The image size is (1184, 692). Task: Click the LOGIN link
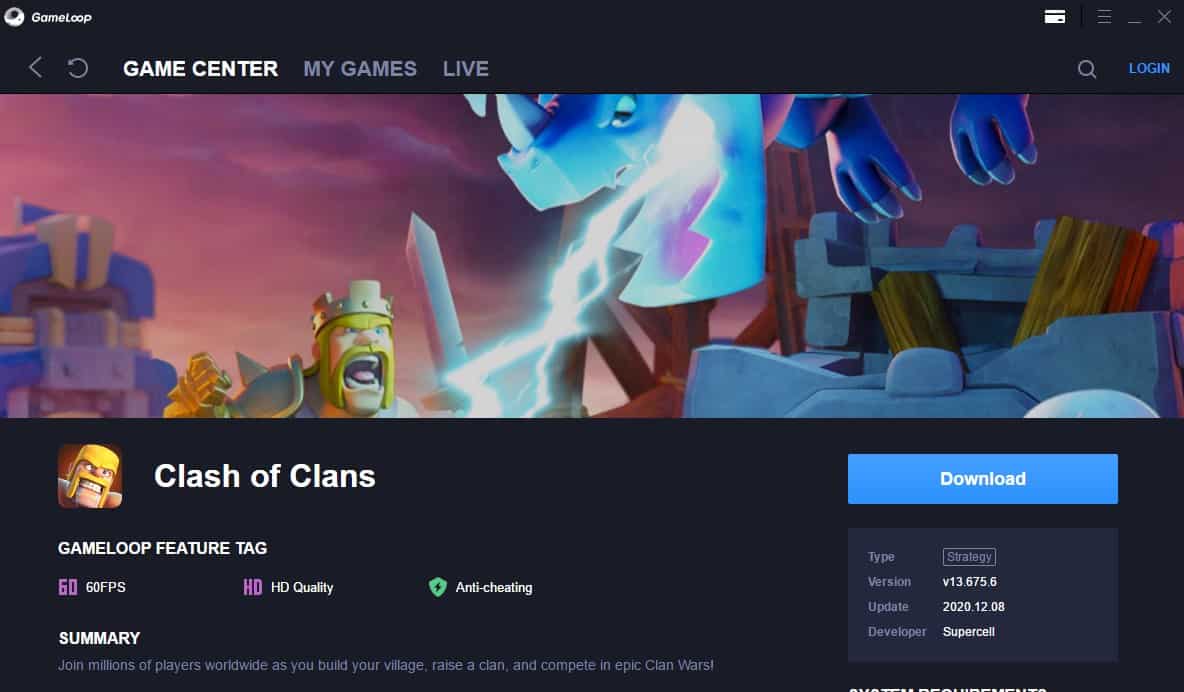1149,68
